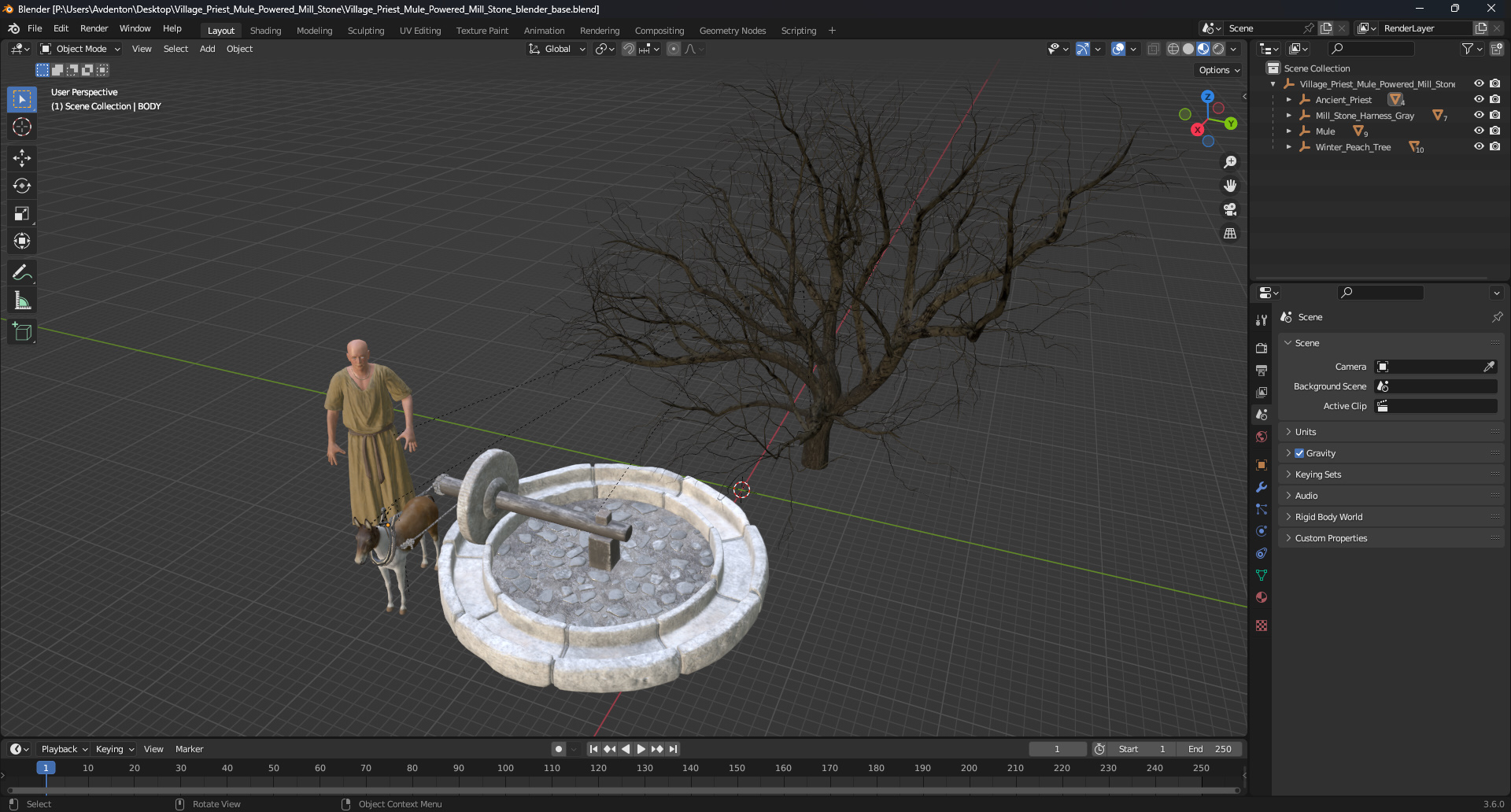Click the Z axis on navigation gizmo
Image resolution: width=1511 pixels, height=812 pixels.
point(1207,97)
